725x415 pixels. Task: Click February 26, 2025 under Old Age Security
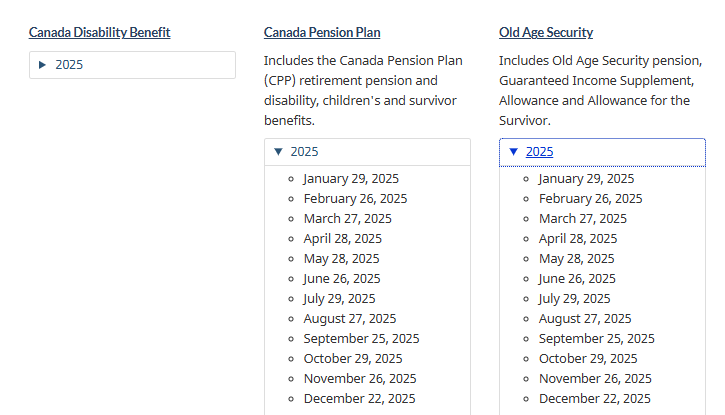point(590,199)
